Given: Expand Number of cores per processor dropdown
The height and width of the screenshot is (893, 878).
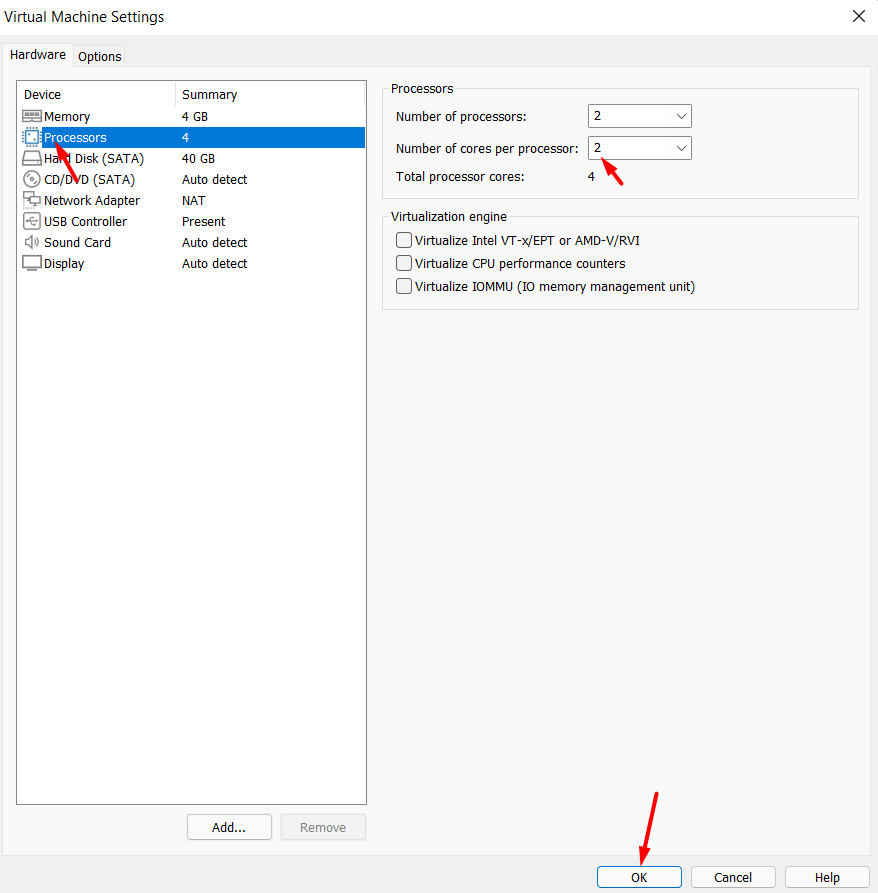Looking at the screenshot, I should point(640,149).
